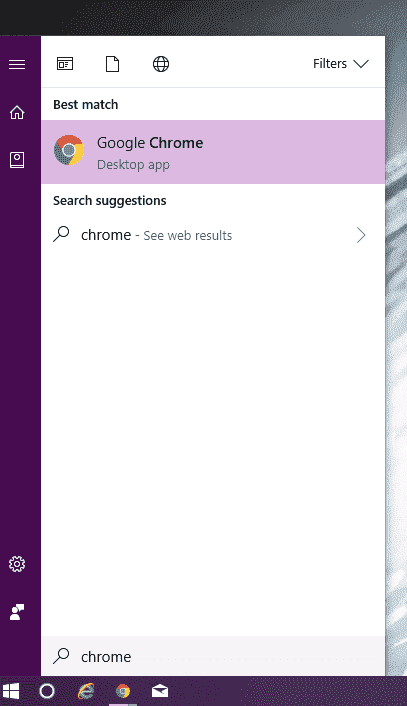Open the Notebook icon in sidebar
Screen dimensions: 407x706
pyautogui.click(x=17, y=160)
